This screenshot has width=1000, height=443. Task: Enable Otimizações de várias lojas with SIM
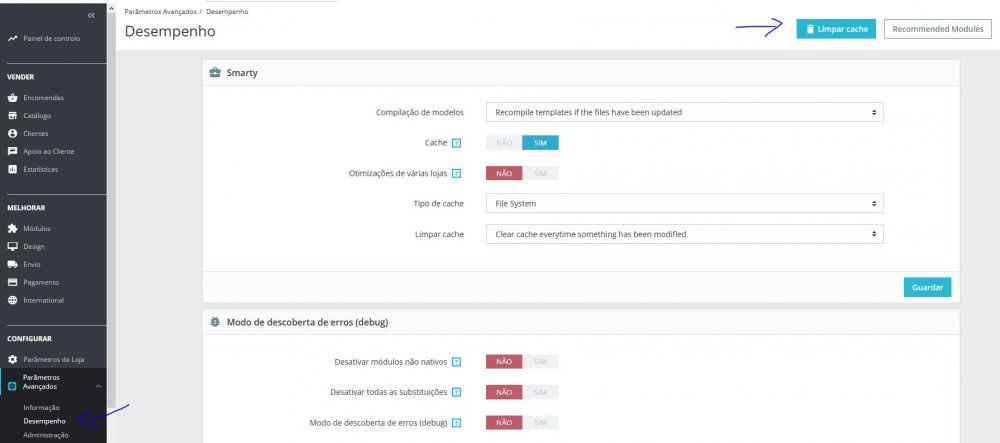(x=541, y=173)
